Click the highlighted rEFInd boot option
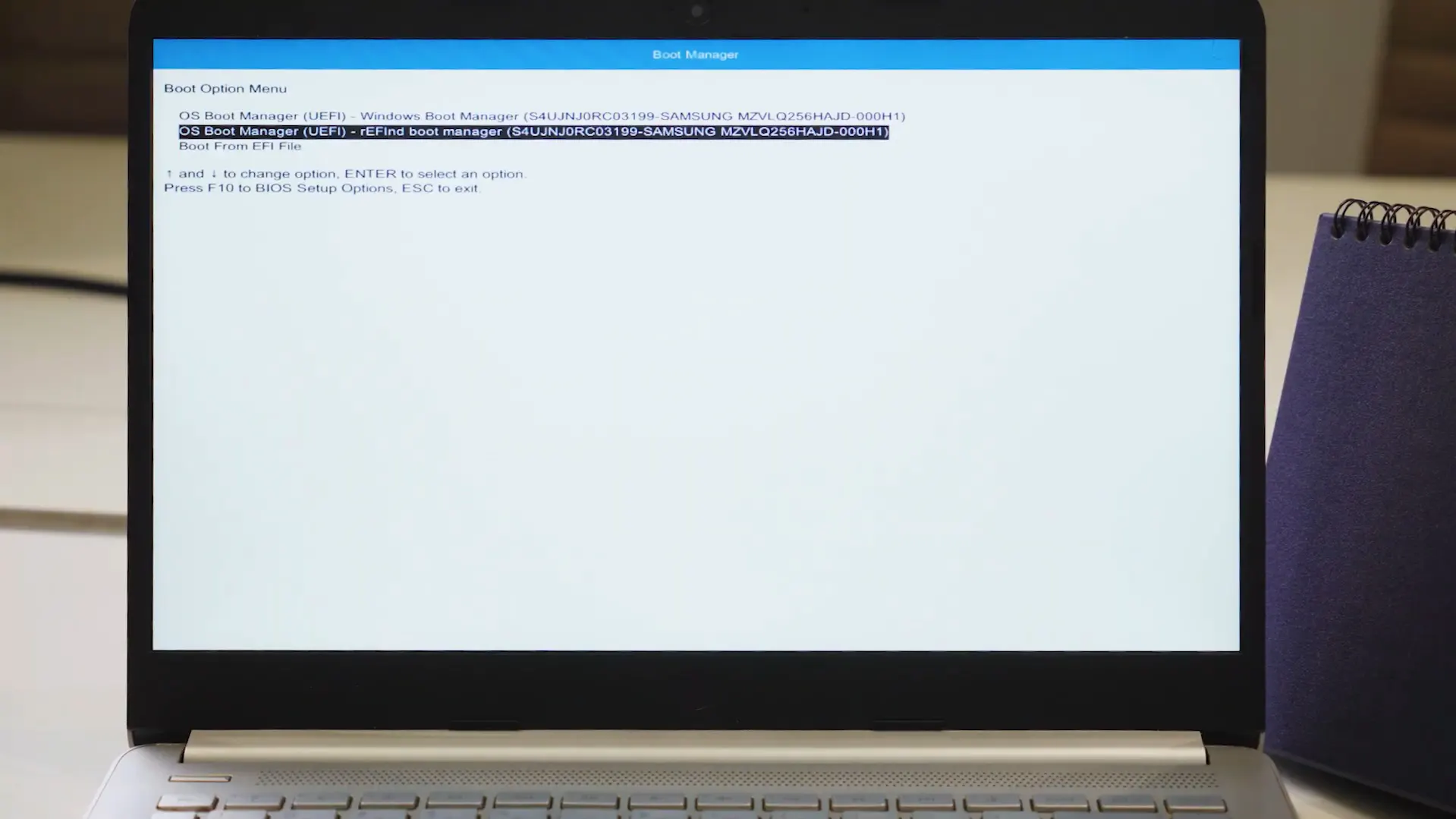Image resolution: width=1456 pixels, height=819 pixels. pyautogui.click(x=533, y=131)
